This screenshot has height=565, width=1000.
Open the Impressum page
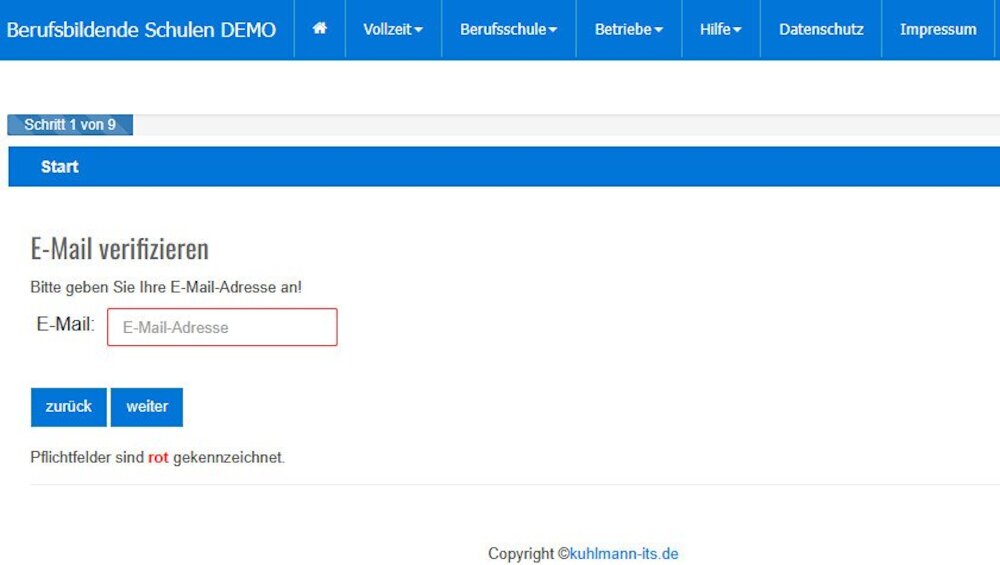[938, 30]
